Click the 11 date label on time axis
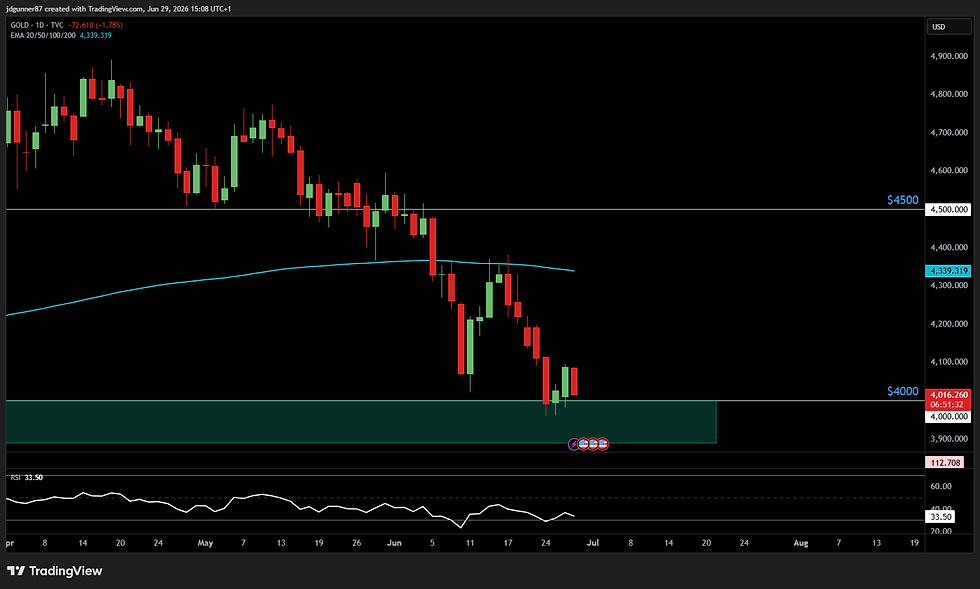The width and height of the screenshot is (980, 589). 470,543
